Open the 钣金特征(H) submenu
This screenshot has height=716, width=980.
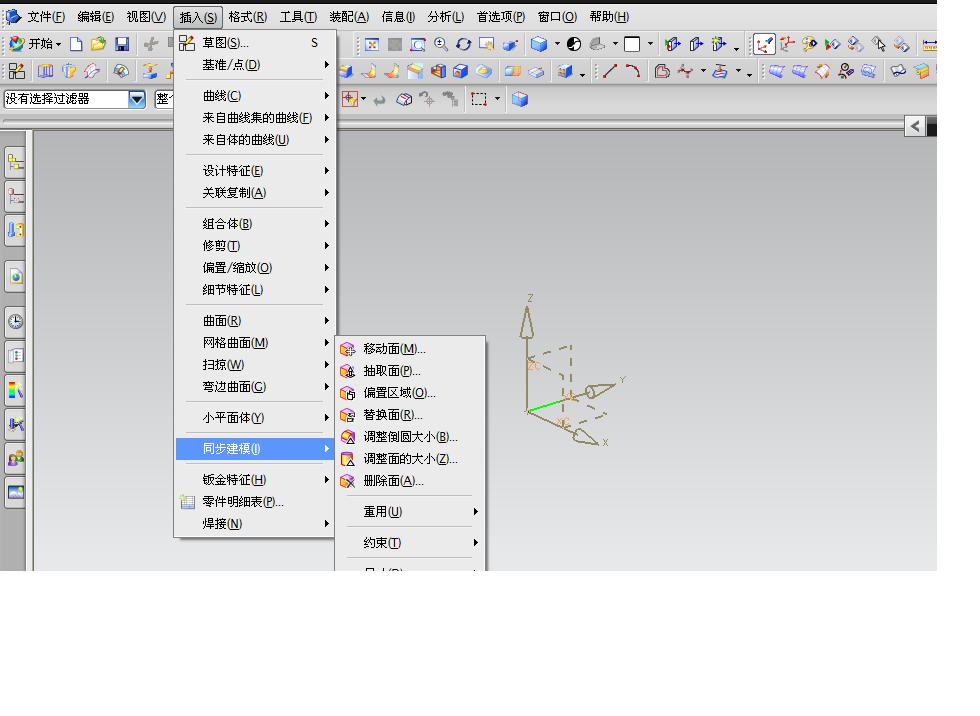tap(255, 480)
